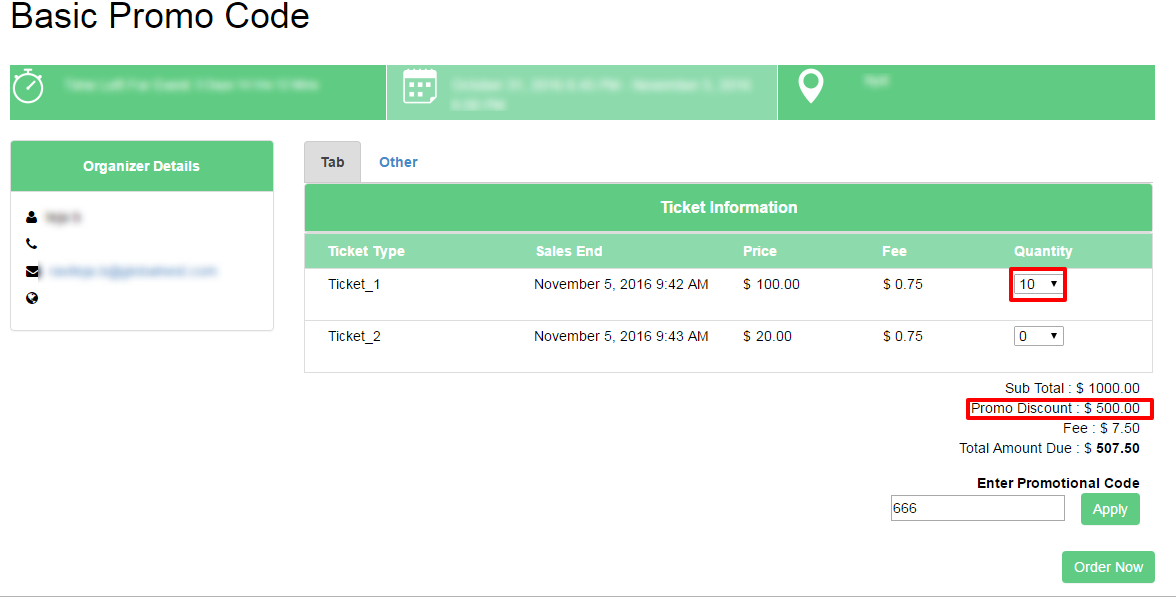The height and width of the screenshot is (597, 1176).
Task: Click the location pin icon
Action: pyautogui.click(x=811, y=86)
